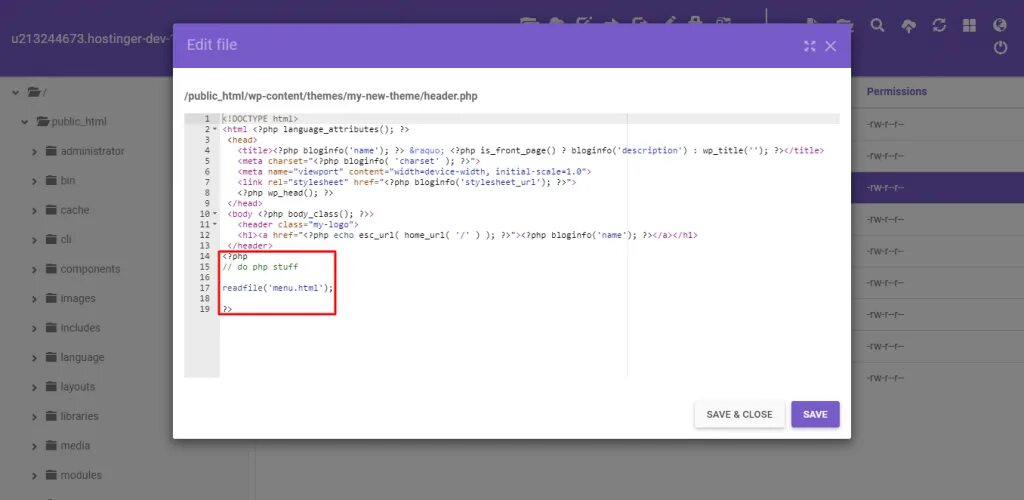Expand the includes folder chevron
Image resolution: width=1024 pixels, height=500 pixels.
(34, 328)
